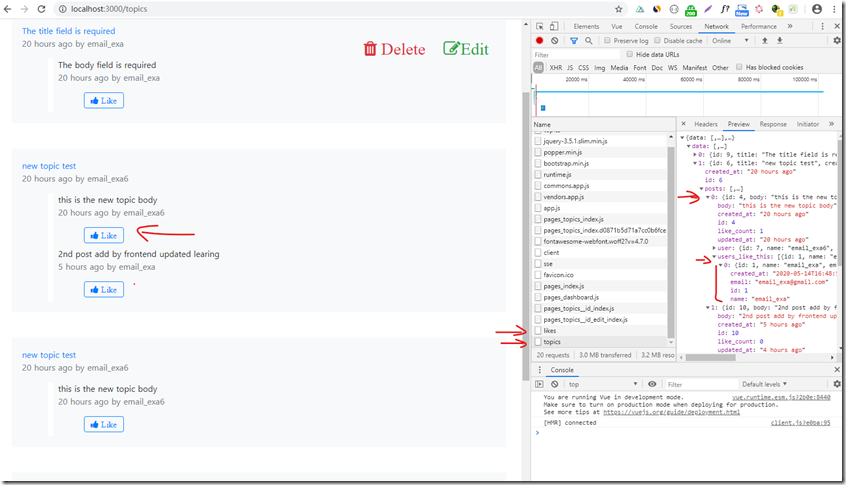Viewport: 846px width, 485px height.
Task: Create live expression eye icon
Action: pos(652,384)
